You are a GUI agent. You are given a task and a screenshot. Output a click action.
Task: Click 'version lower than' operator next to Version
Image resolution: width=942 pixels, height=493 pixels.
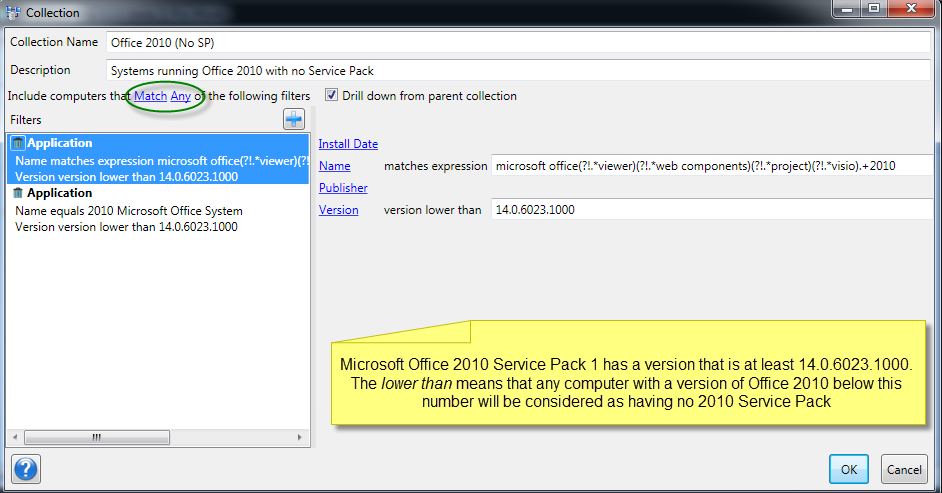[433, 210]
